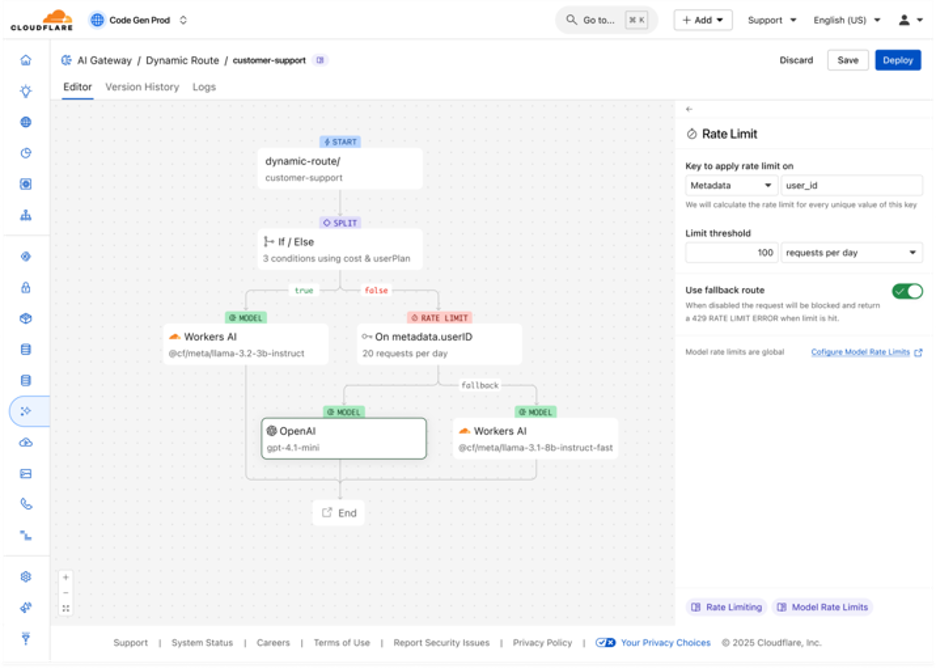Click the Save button
Viewport: 936px width, 668px height.
(848, 60)
